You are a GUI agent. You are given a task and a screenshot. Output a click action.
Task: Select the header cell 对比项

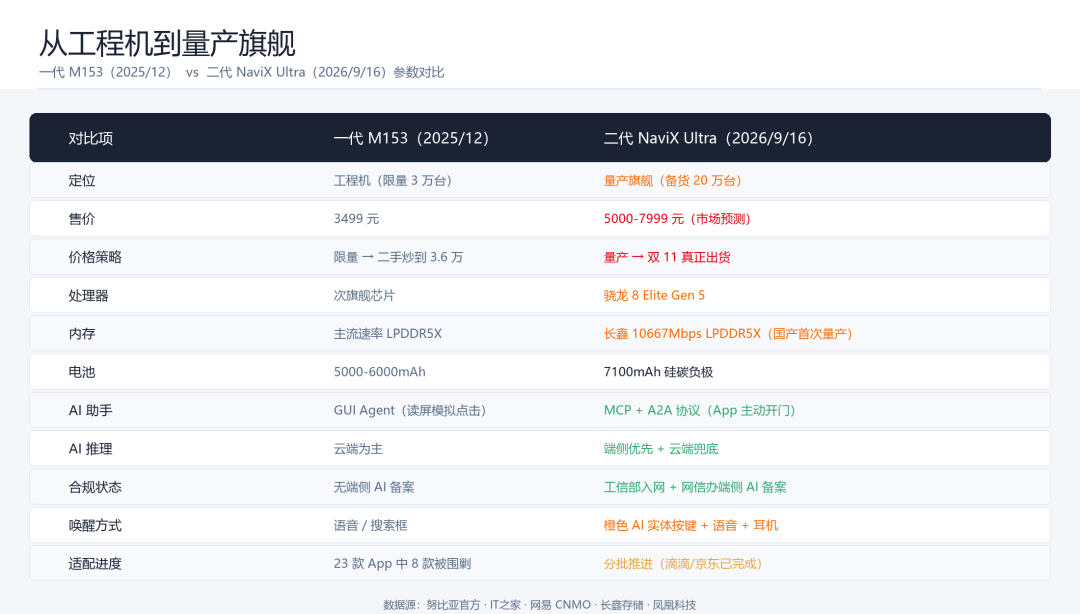(x=90, y=138)
